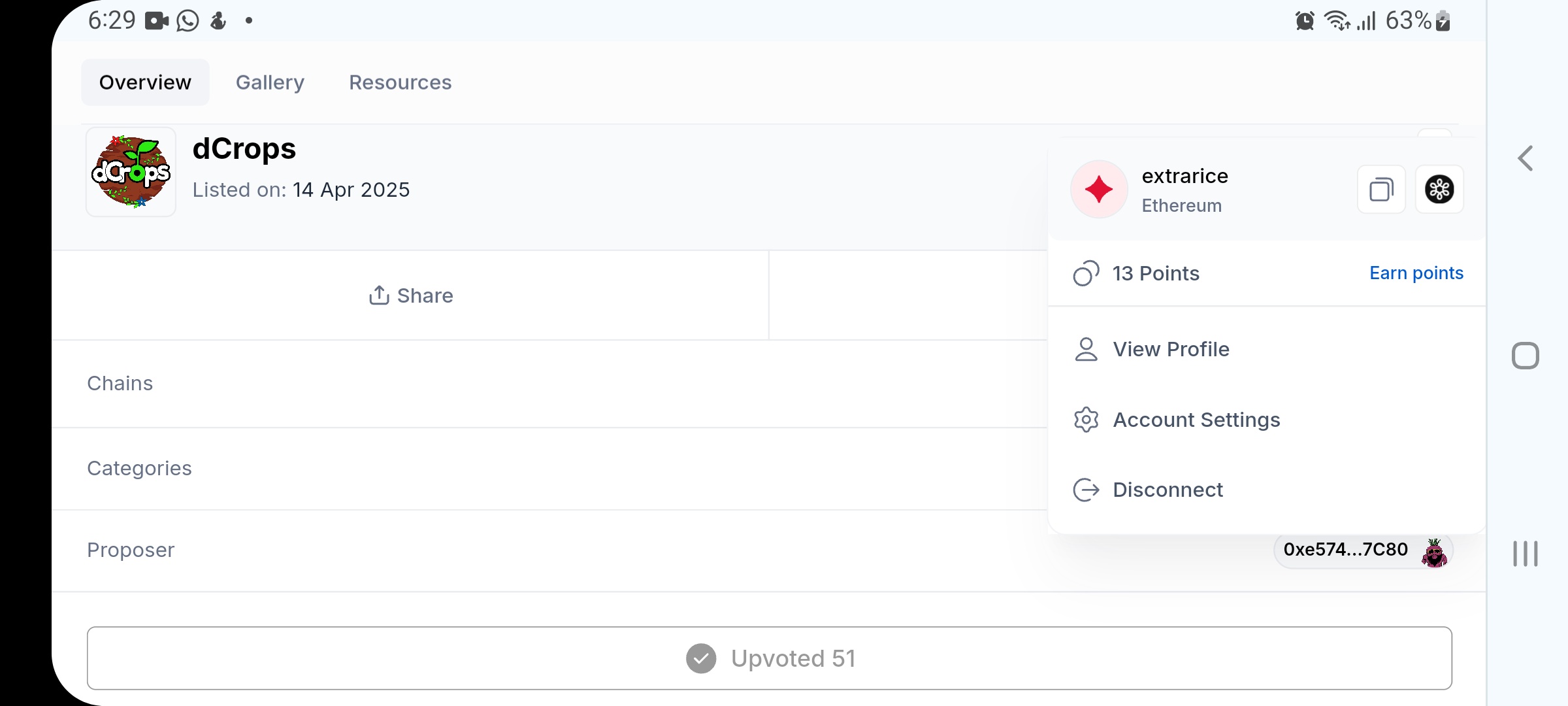This screenshot has width=1568, height=706.
Task: Click the black flower wallet icon
Action: [x=1439, y=190]
